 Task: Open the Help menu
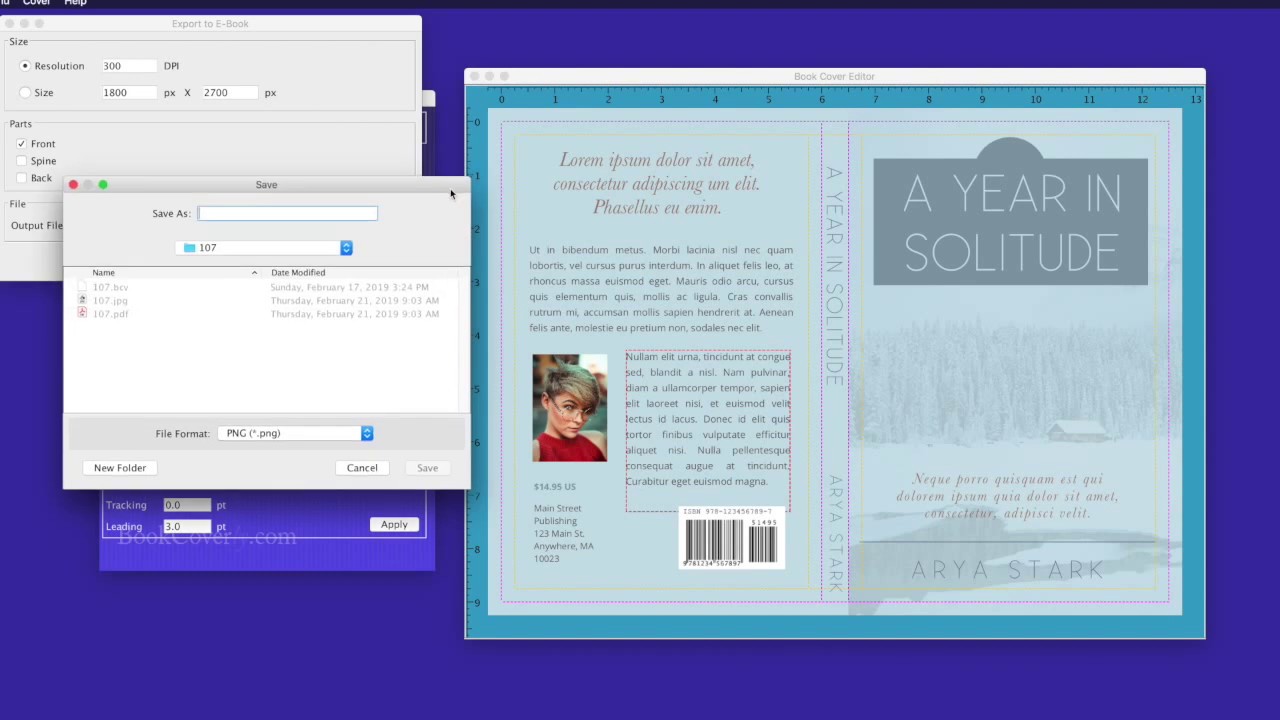(x=76, y=3)
